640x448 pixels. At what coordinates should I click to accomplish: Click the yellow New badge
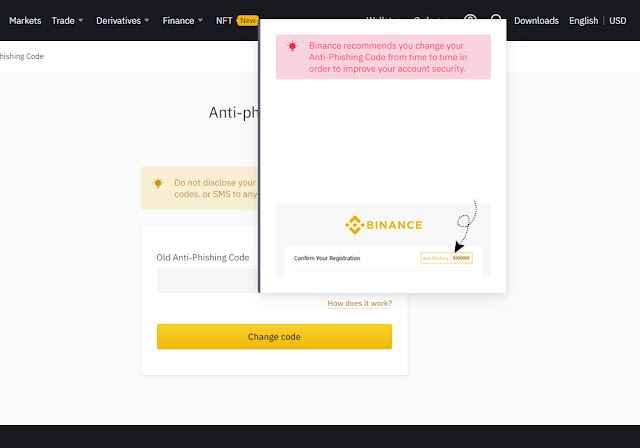click(247, 20)
